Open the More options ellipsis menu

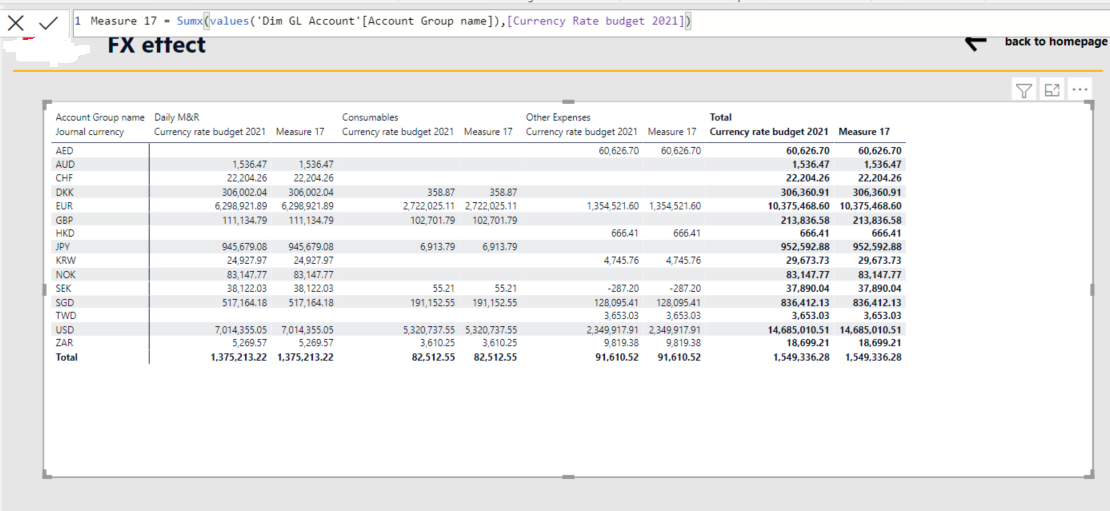point(1079,90)
